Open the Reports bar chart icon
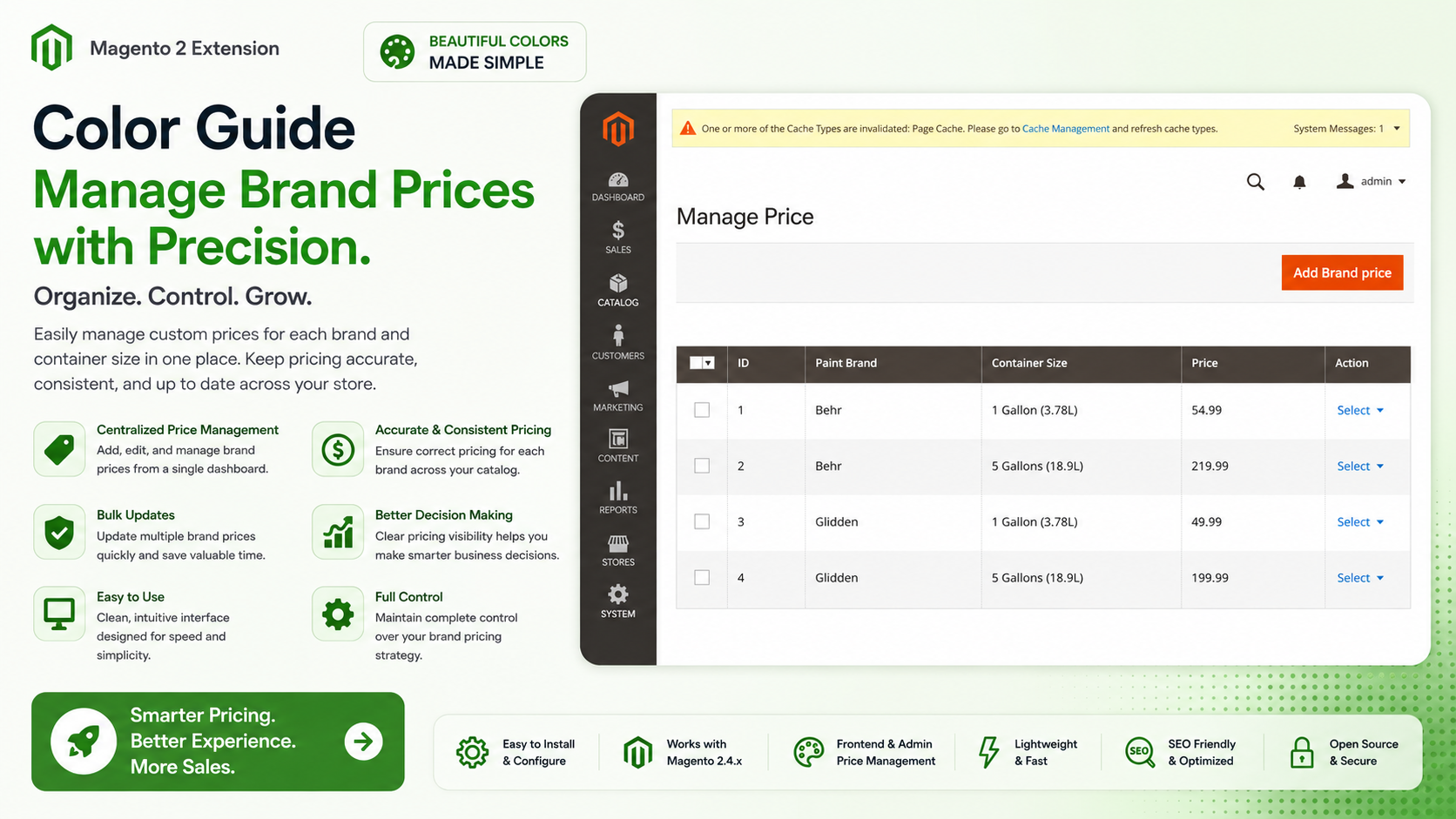The height and width of the screenshot is (819, 1456). tap(618, 491)
